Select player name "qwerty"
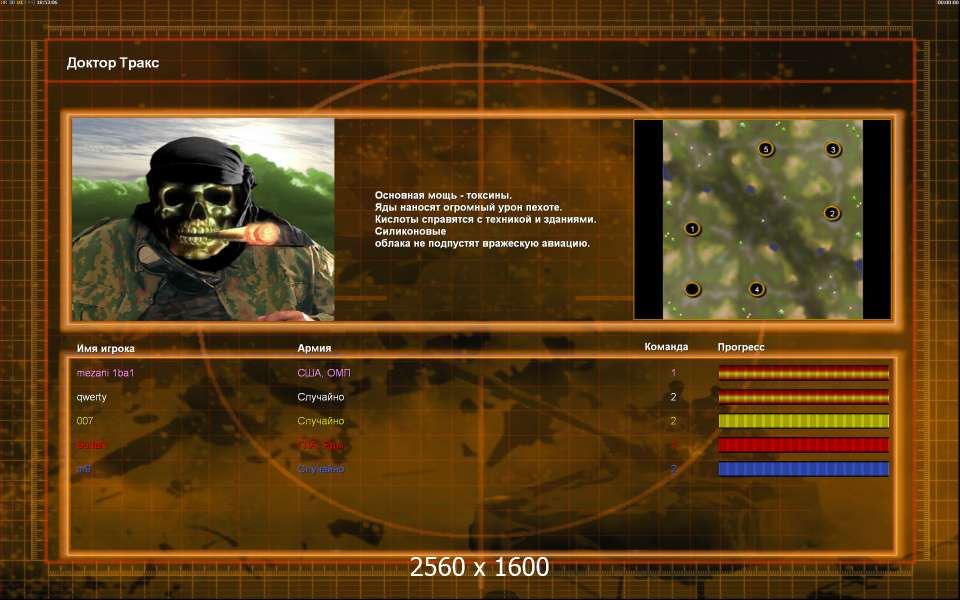Viewport: 960px width, 600px height. 91,397
